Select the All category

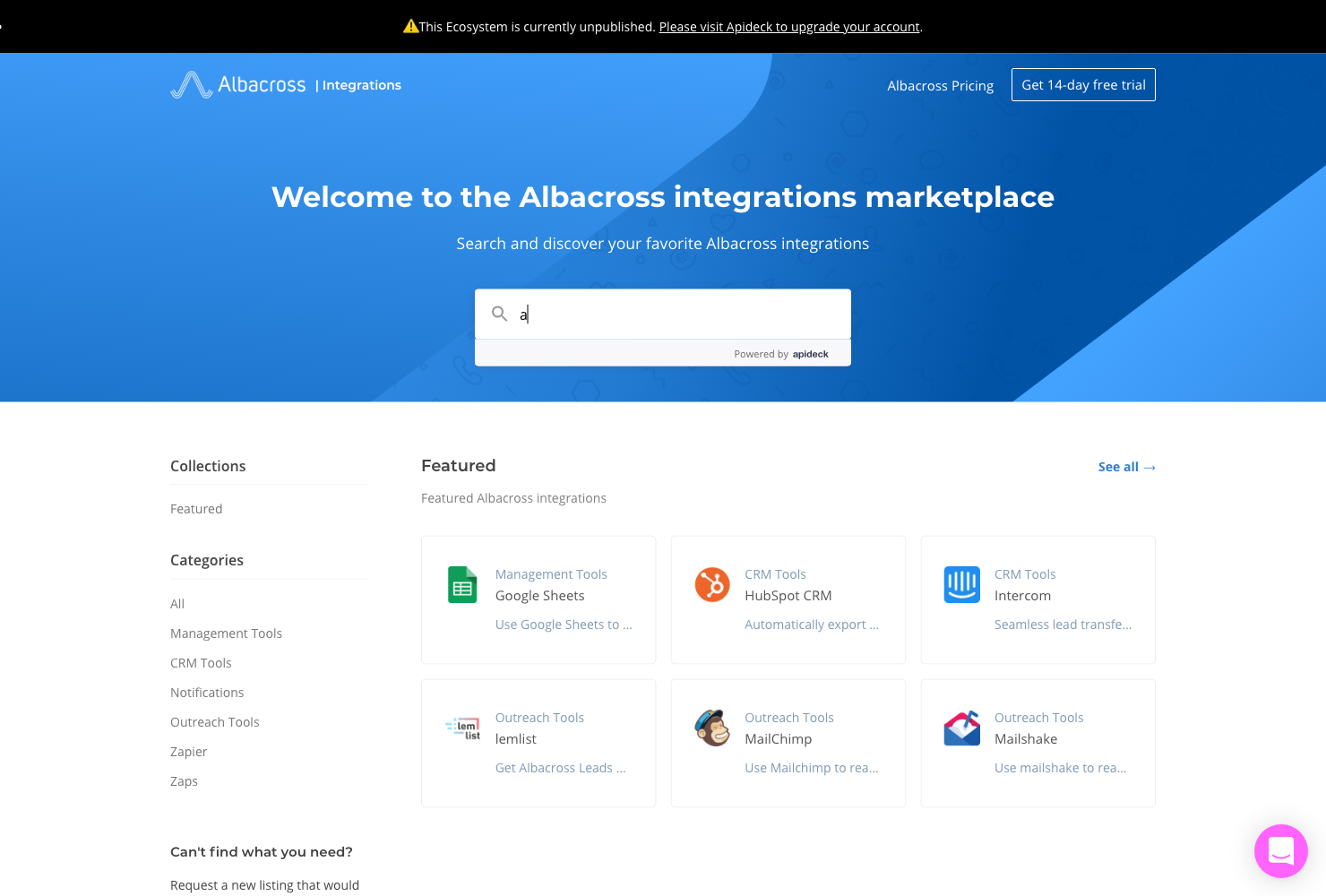(177, 604)
